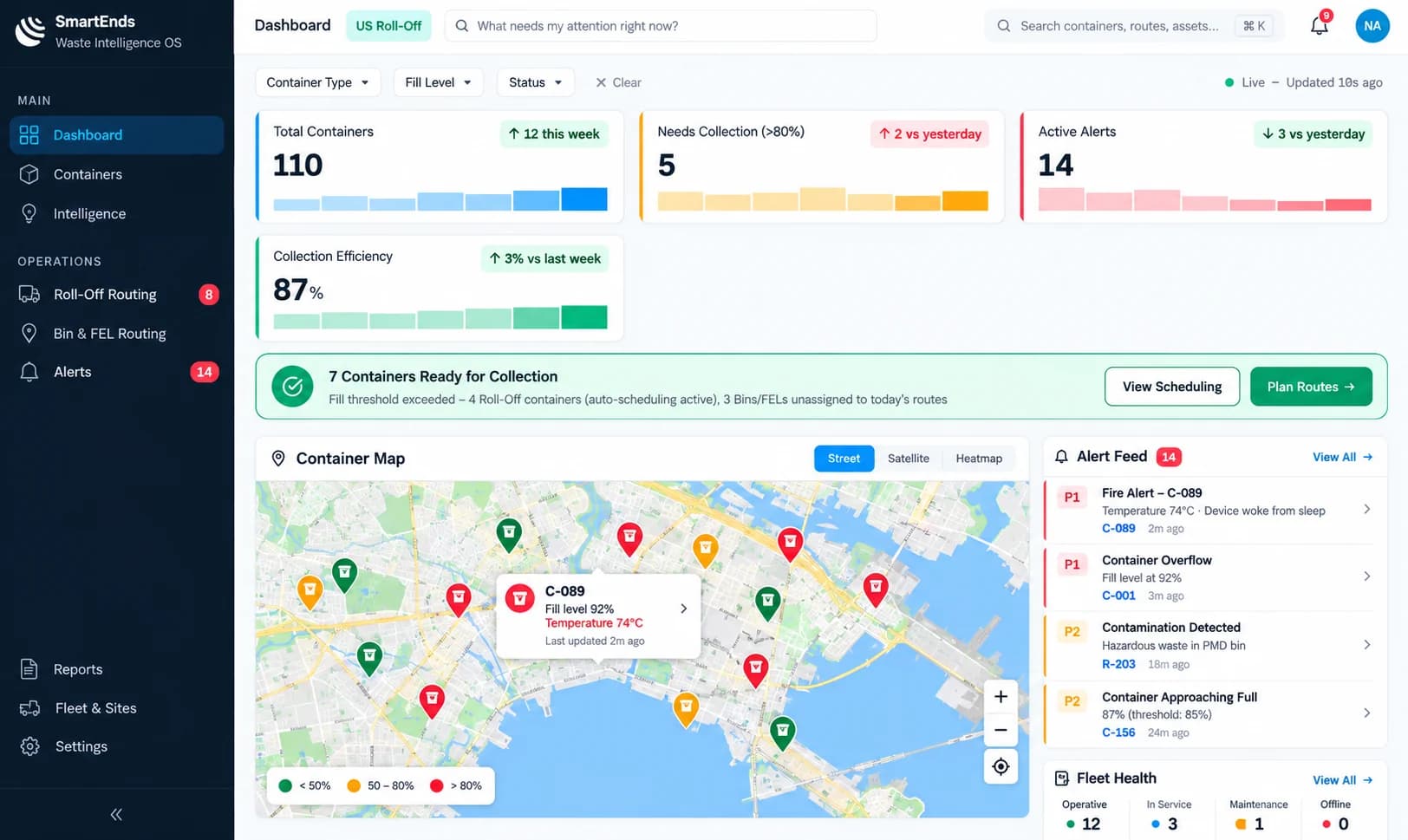Screen dimensions: 1408x840
Task: Click the US Roll-Off badge
Action: tap(388, 26)
